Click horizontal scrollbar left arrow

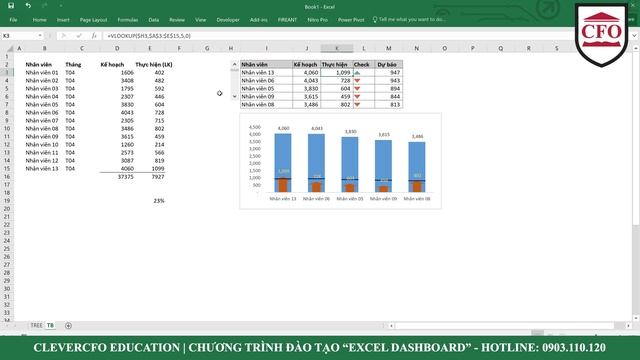click(391, 326)
